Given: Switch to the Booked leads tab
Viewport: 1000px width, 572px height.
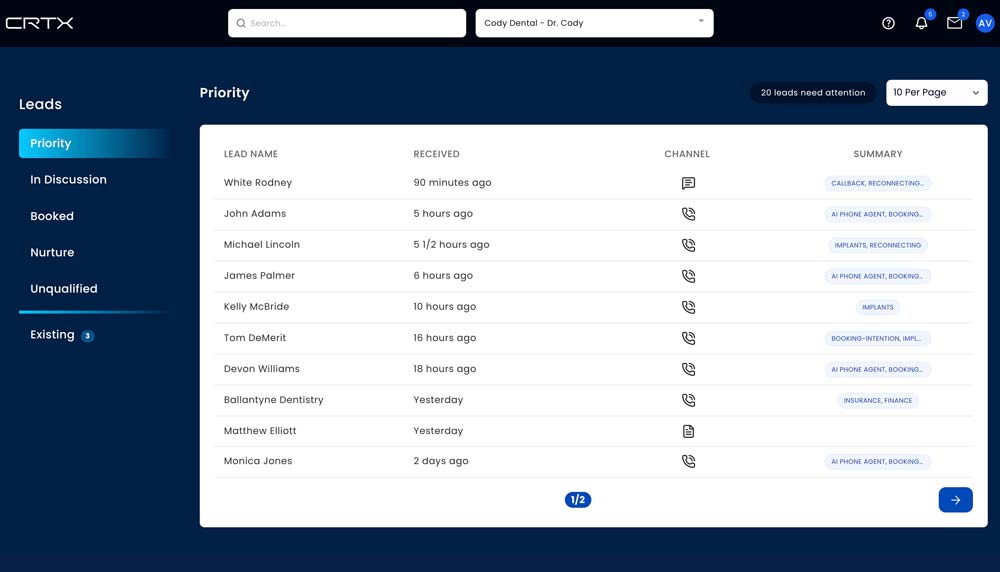Looking at the screenshot, I should [x=52, y=216].
